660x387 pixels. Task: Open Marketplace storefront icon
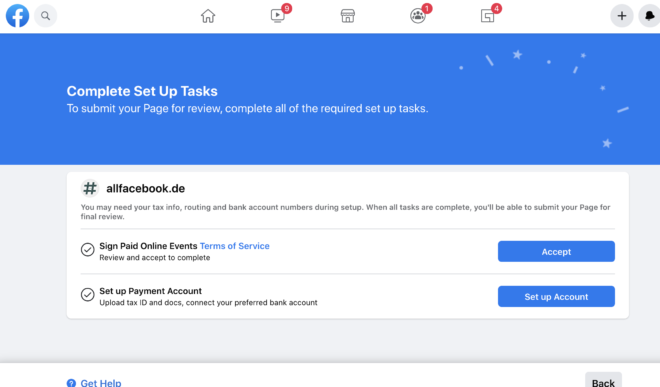(348, 16)
